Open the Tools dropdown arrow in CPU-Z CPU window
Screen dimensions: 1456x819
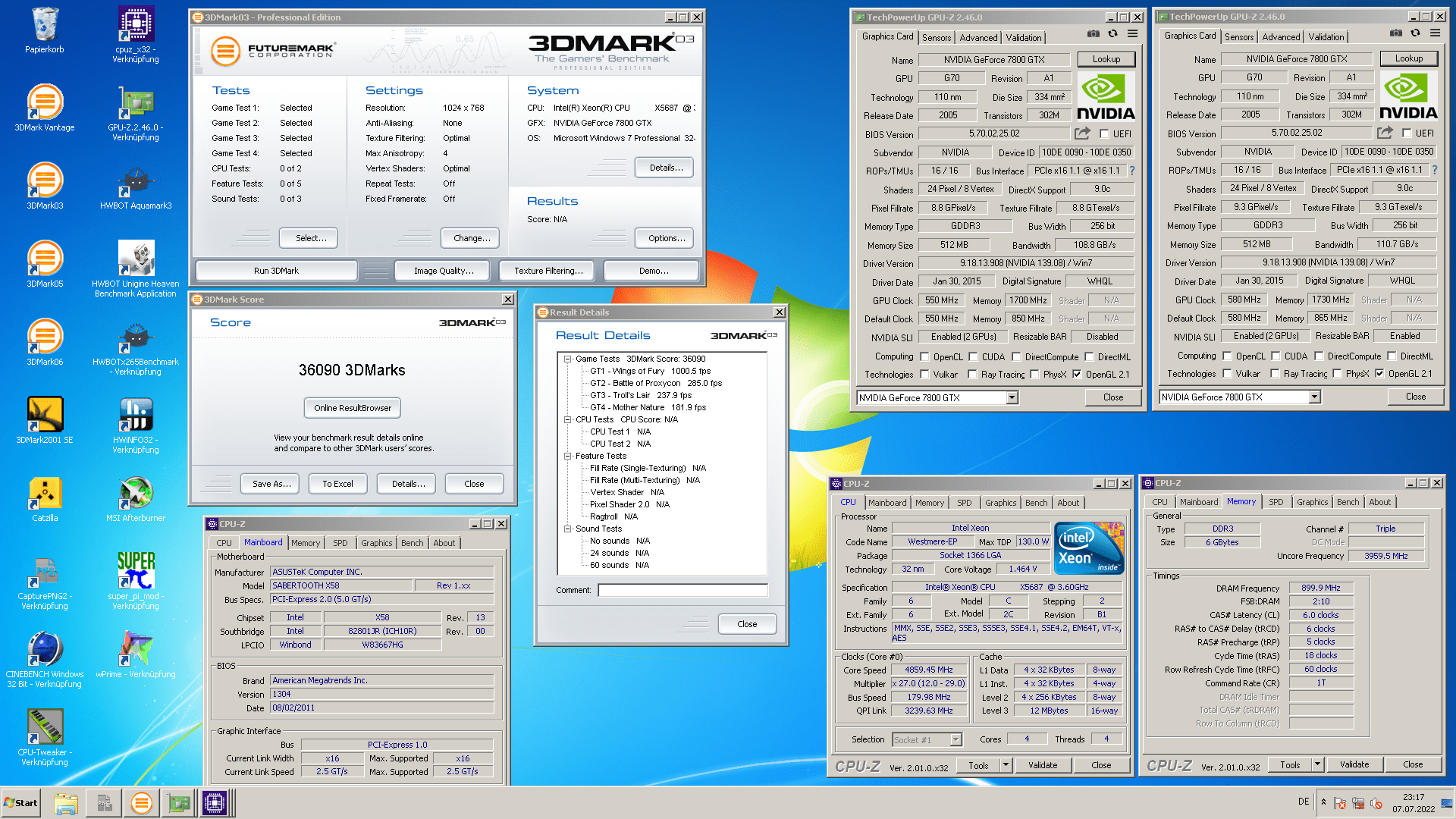(1006, 765)
